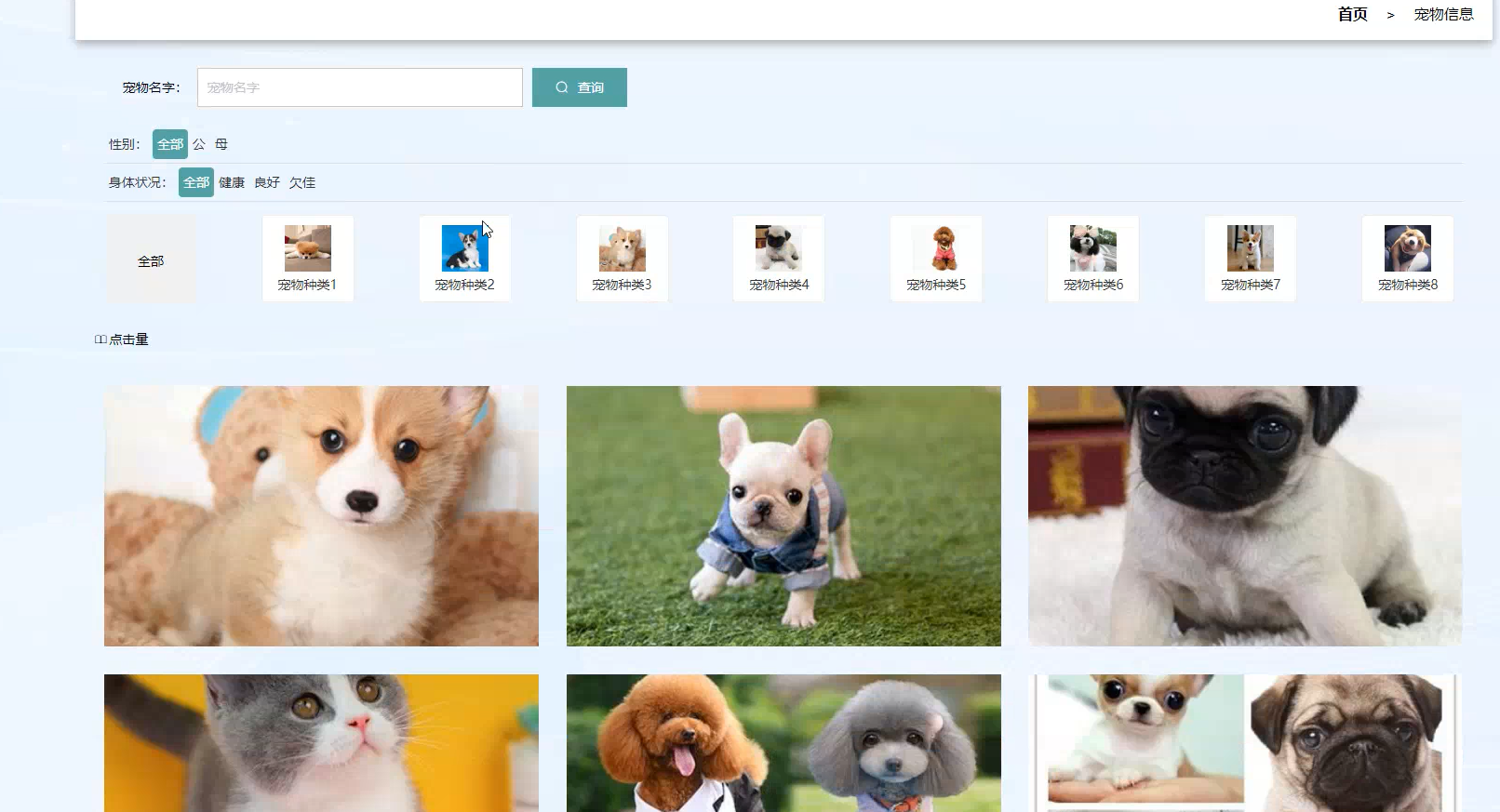Go to 首页 in breadcrumb
The height and width of the screenshot is (812, 1500).
(x=1352, y=14)
